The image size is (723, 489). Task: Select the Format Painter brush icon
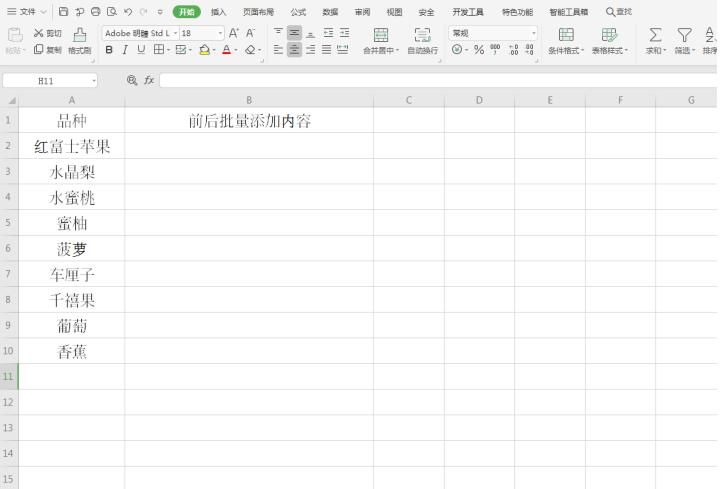coord(80,35)
